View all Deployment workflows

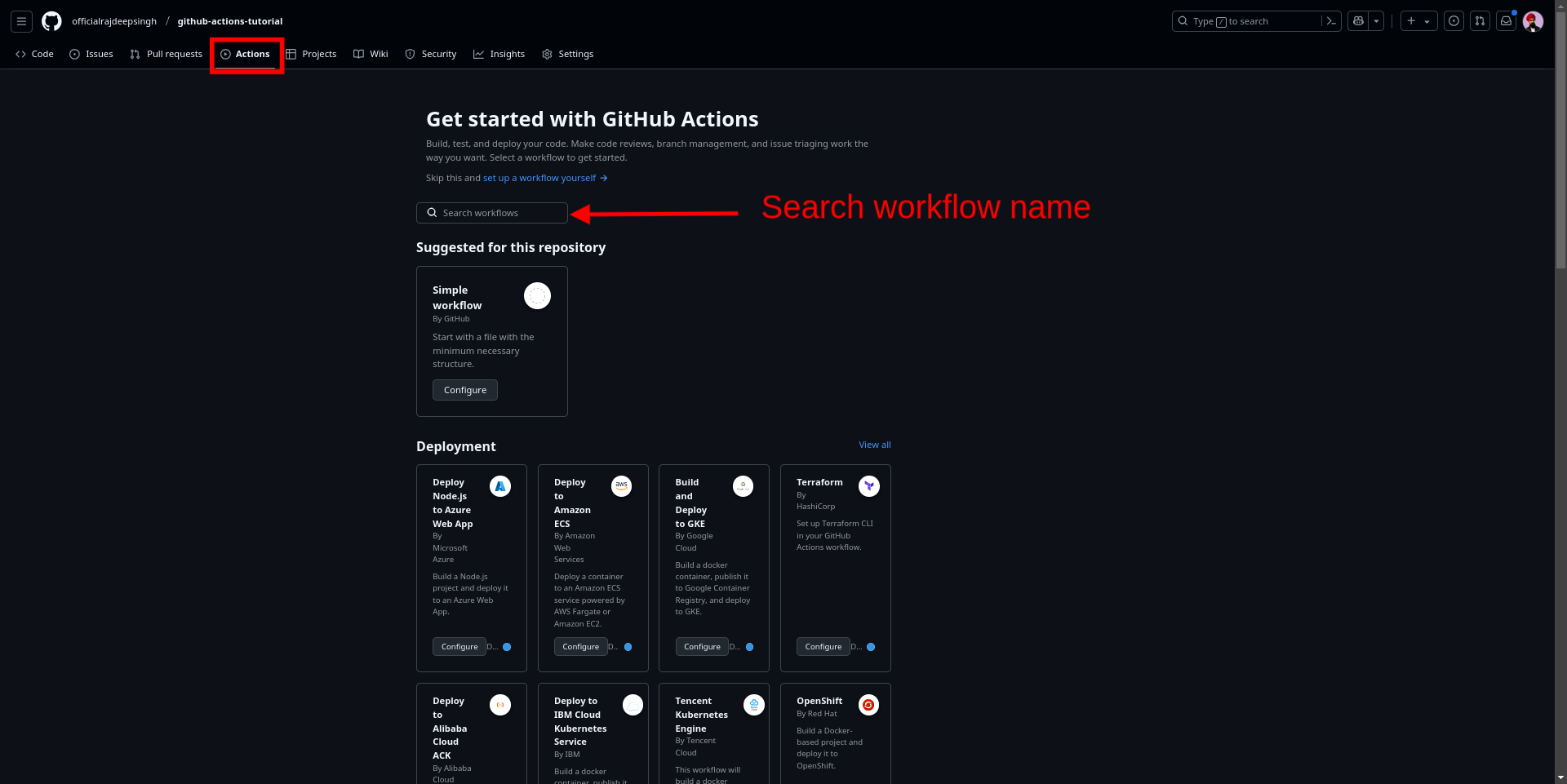tap(875, 445)
